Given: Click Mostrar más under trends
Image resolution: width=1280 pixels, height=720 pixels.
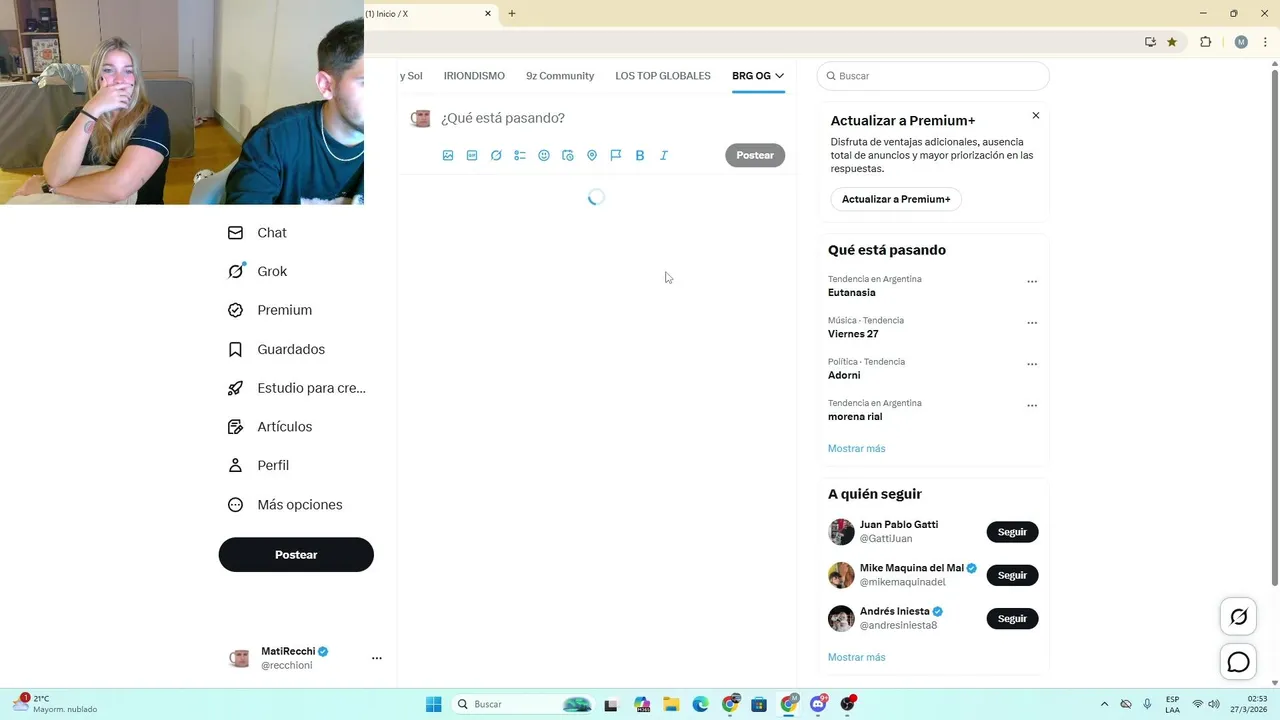Looking at the screenshot, I should (856, 449).
